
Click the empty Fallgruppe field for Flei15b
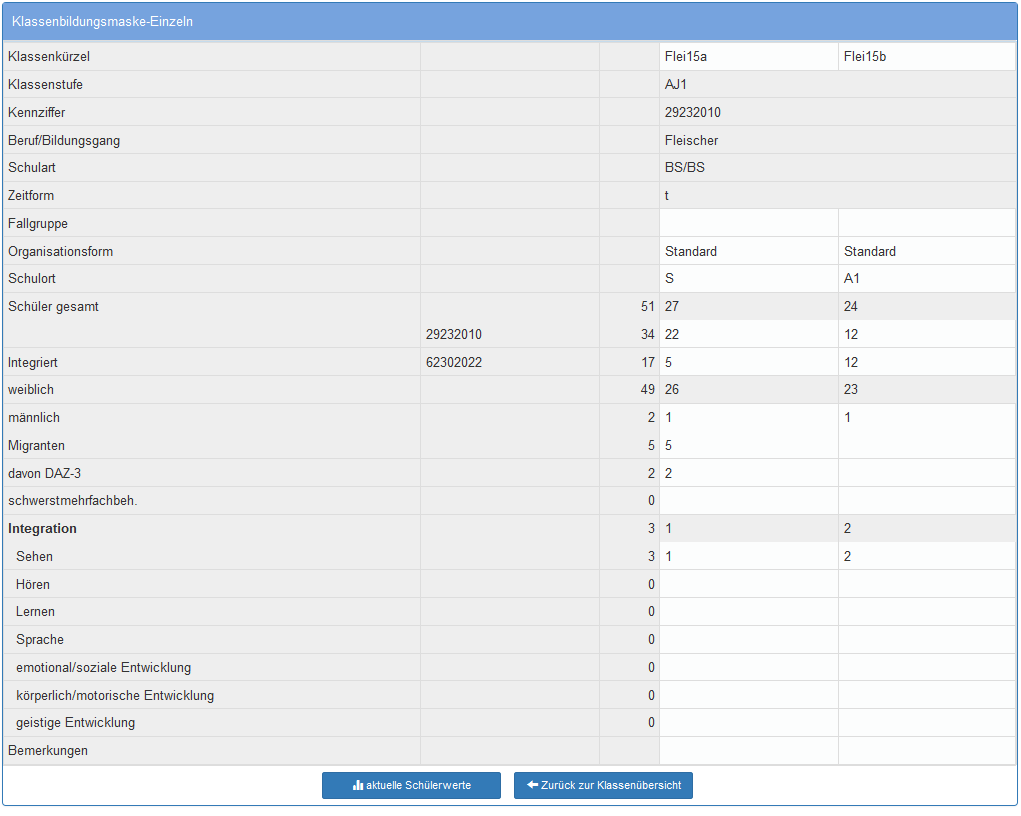[x=926, y=224]
